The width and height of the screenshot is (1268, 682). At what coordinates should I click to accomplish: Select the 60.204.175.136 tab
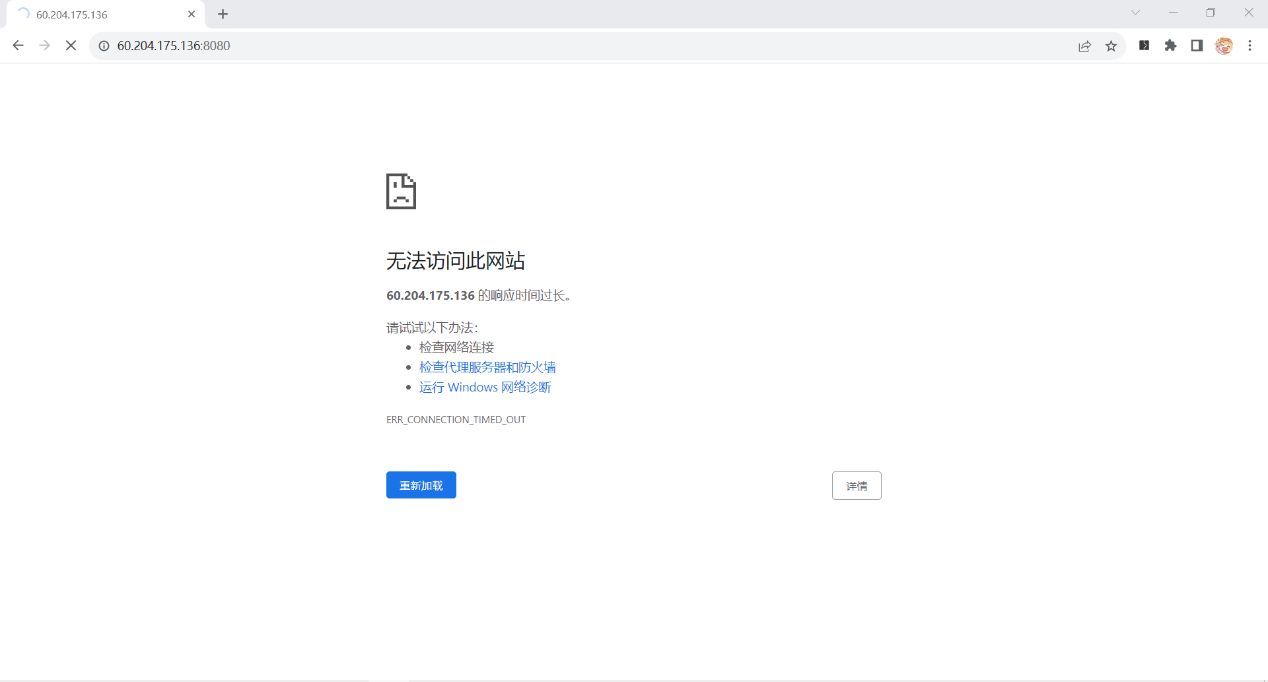pyautogui.click(x=105, y=14)
